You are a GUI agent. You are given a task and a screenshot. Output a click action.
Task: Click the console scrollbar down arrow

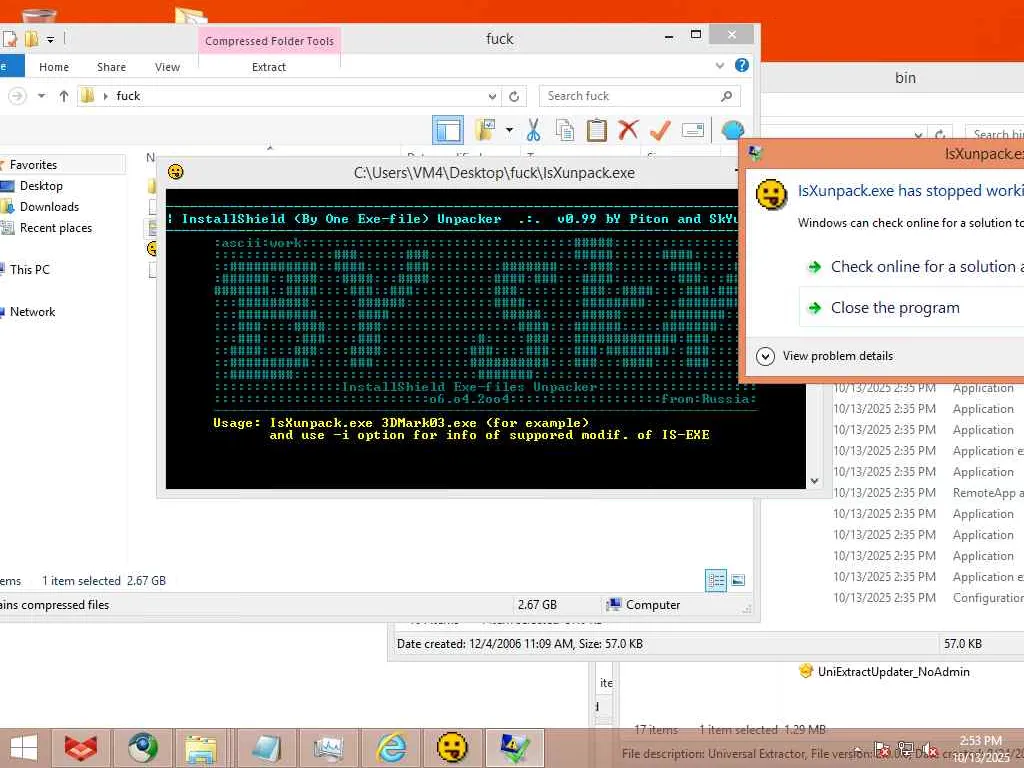pos(814,481)
